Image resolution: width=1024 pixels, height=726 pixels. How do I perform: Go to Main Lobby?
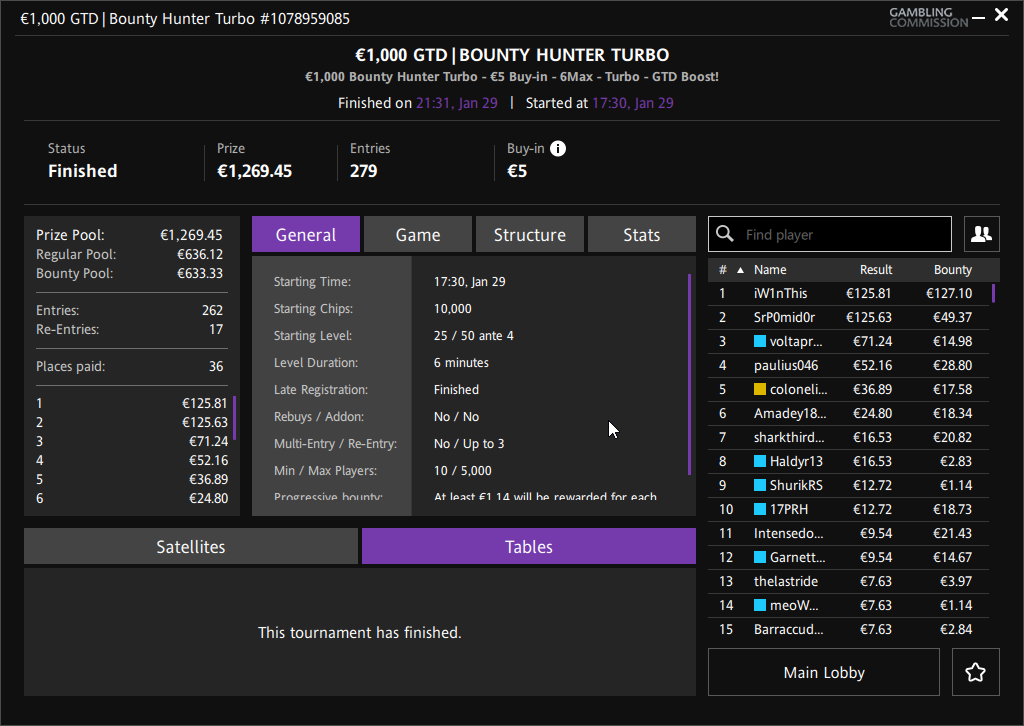click(824, 672)
